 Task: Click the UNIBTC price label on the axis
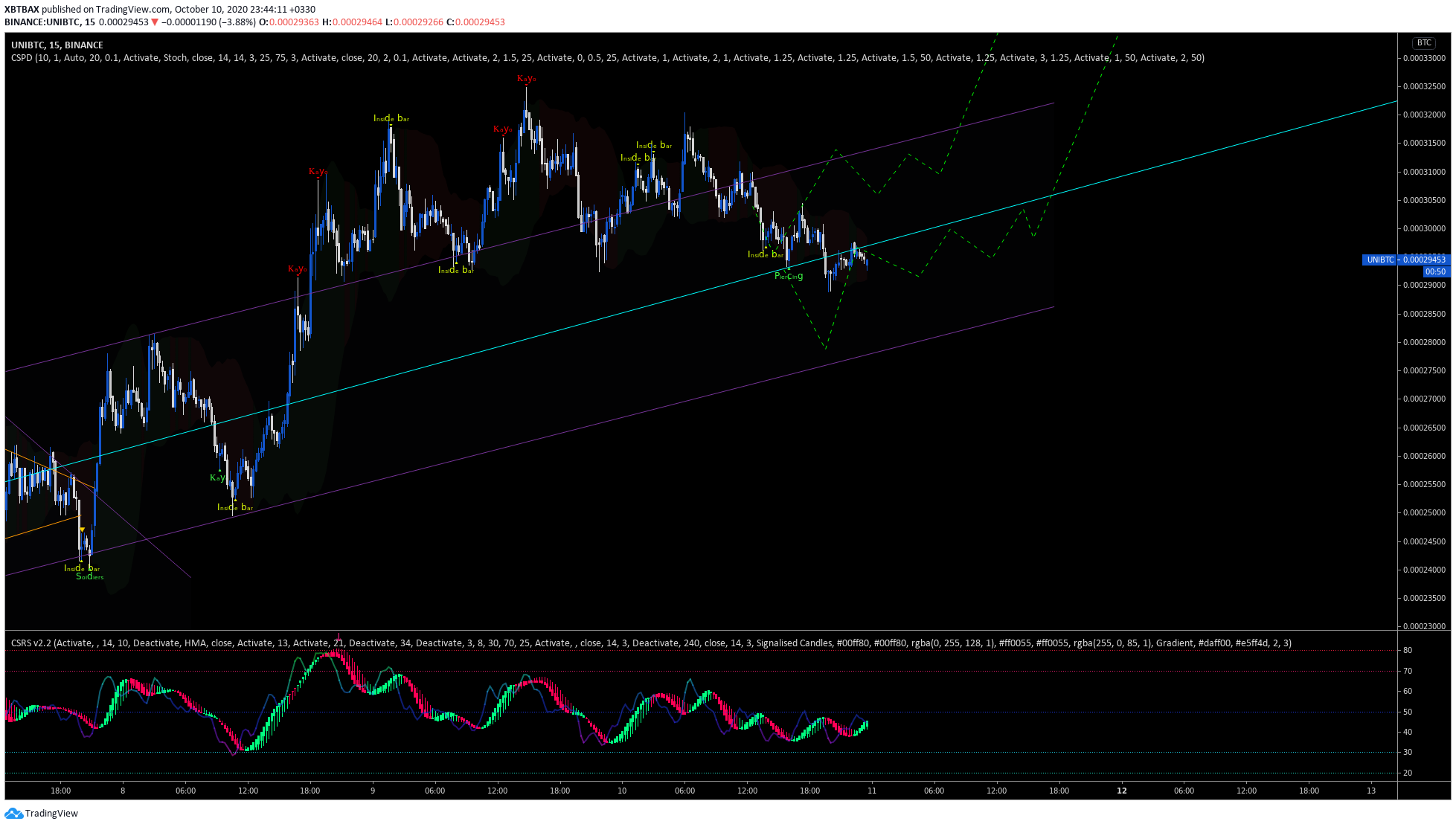[1405, 260]
